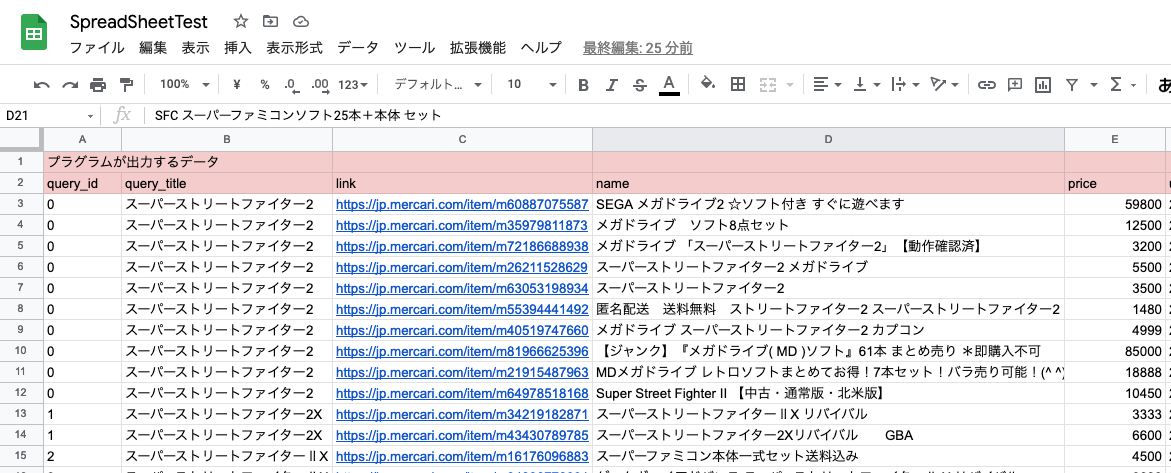
Task: Open mercari link m72186688938
Action: (462, 246)
